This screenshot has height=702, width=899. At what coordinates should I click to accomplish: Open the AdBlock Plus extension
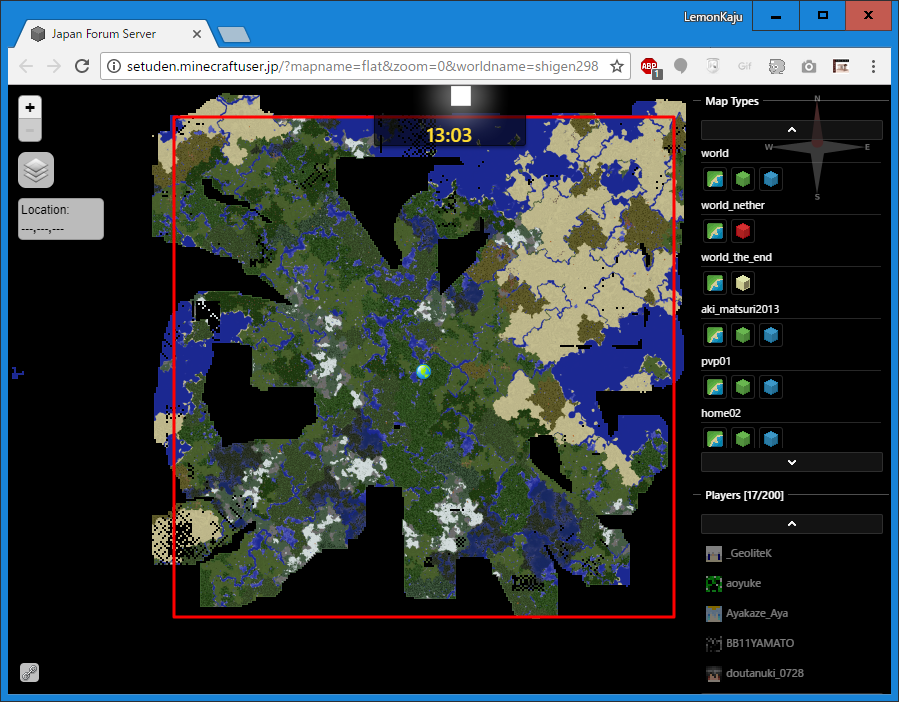point(650,66)
